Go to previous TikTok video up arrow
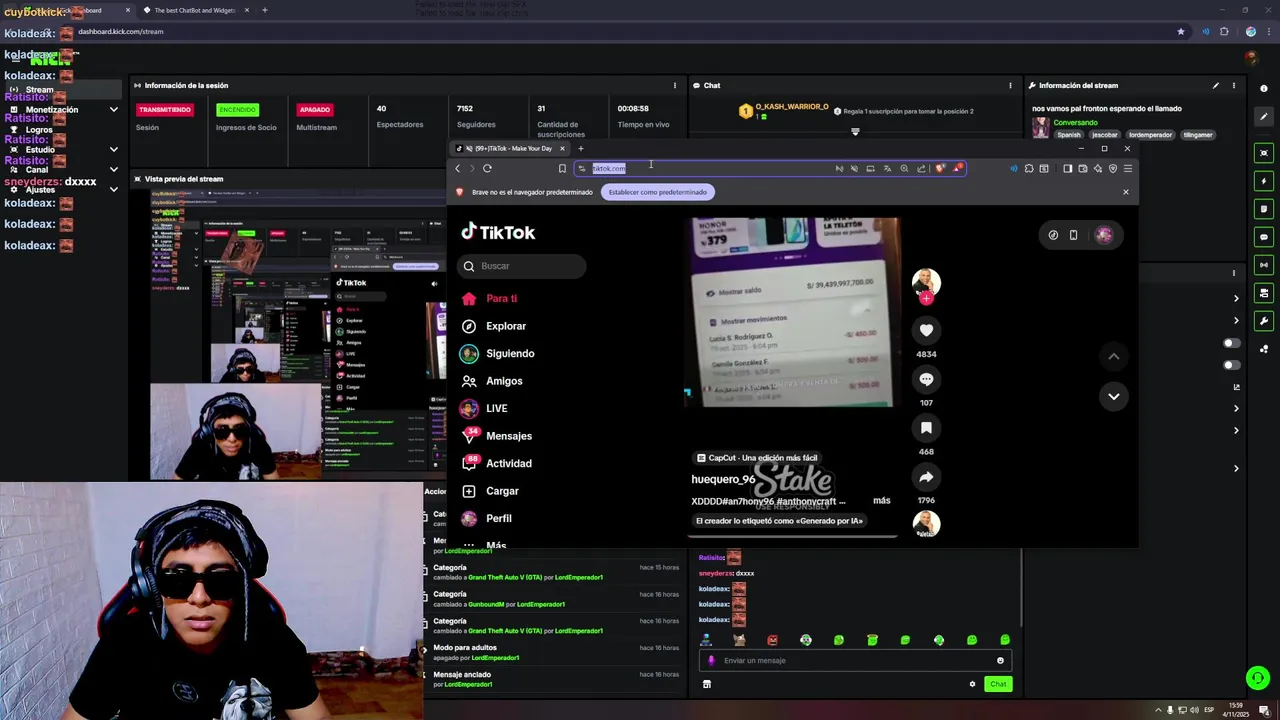 click(x=1113, y=356)
